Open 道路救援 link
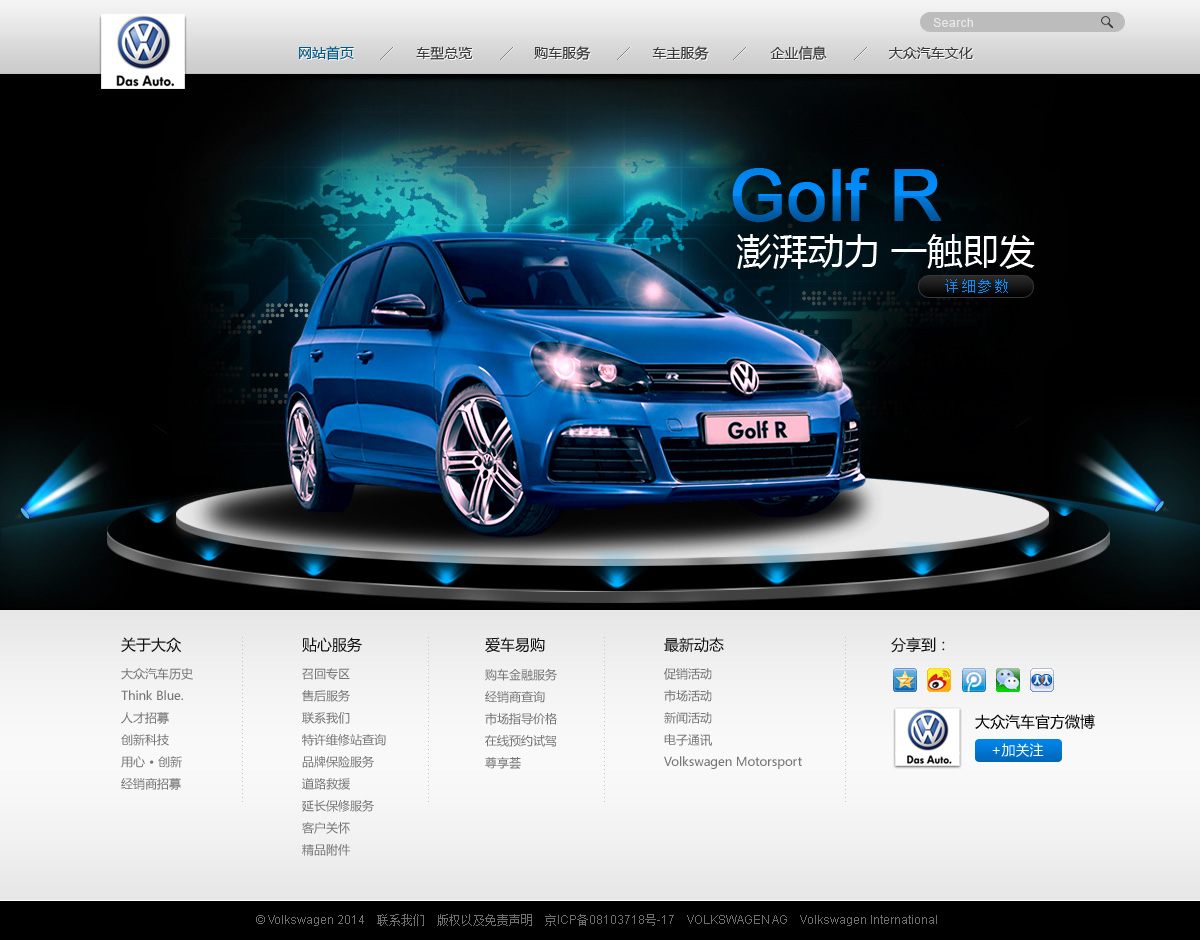 [x=326, y=784]
